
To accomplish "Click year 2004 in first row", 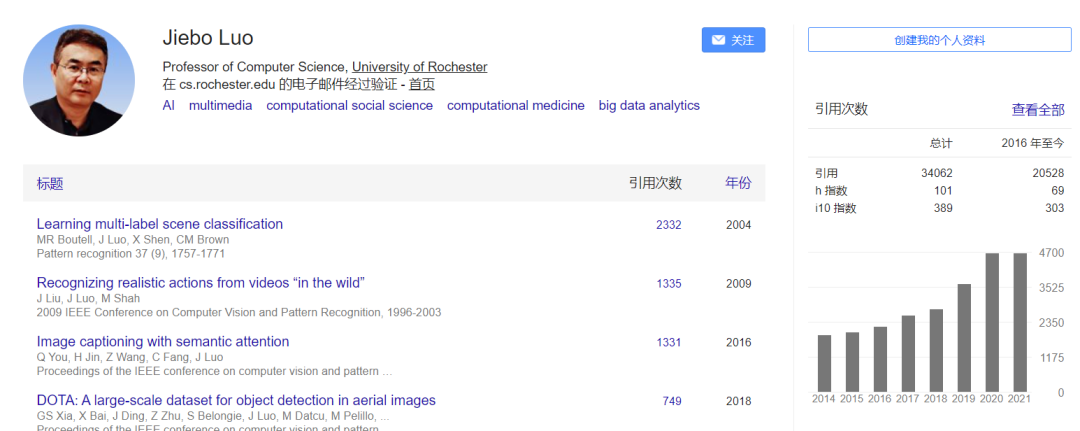I will (x=738, y=225).
